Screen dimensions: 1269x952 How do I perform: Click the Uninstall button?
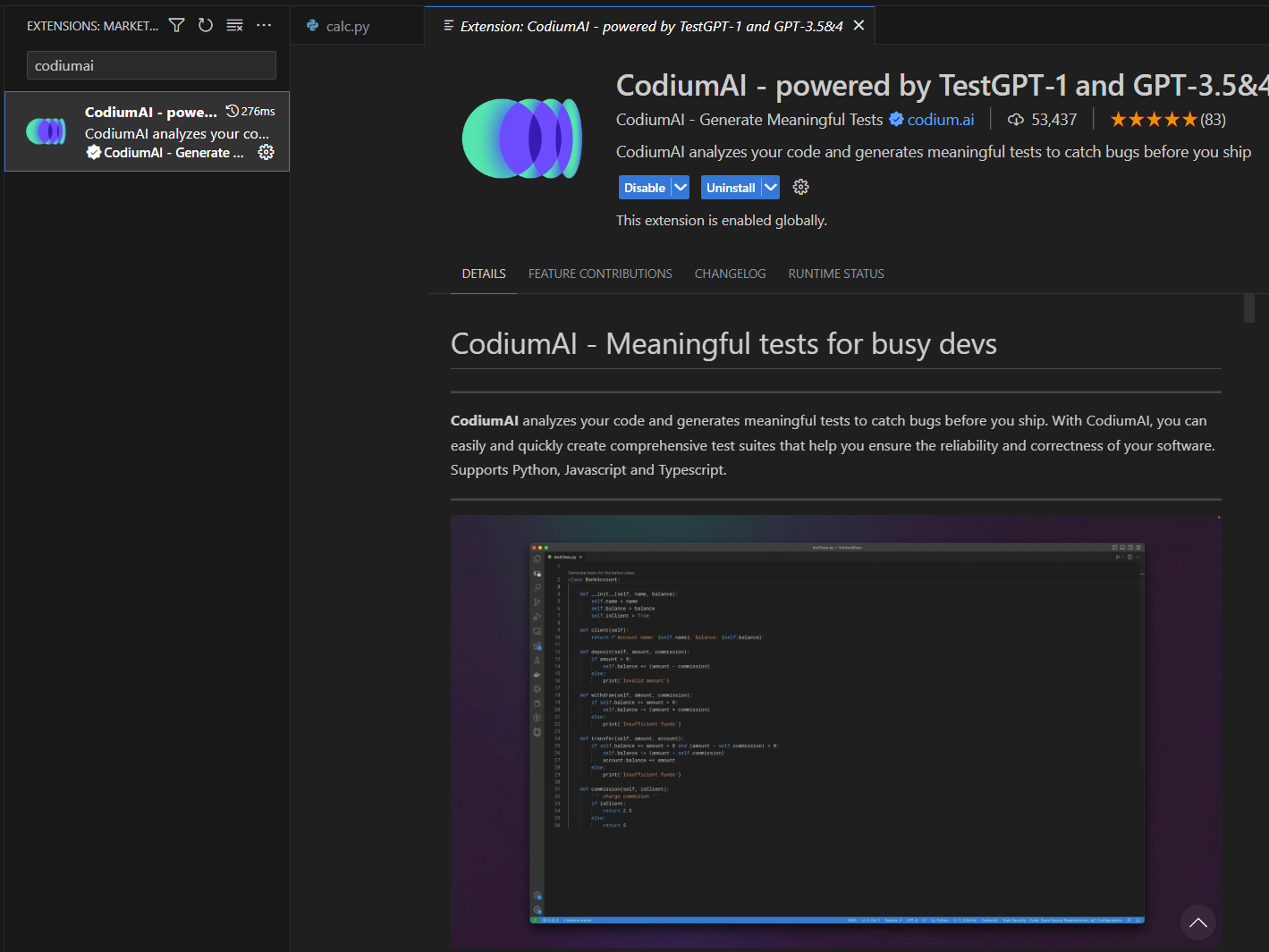coord(731,188)
